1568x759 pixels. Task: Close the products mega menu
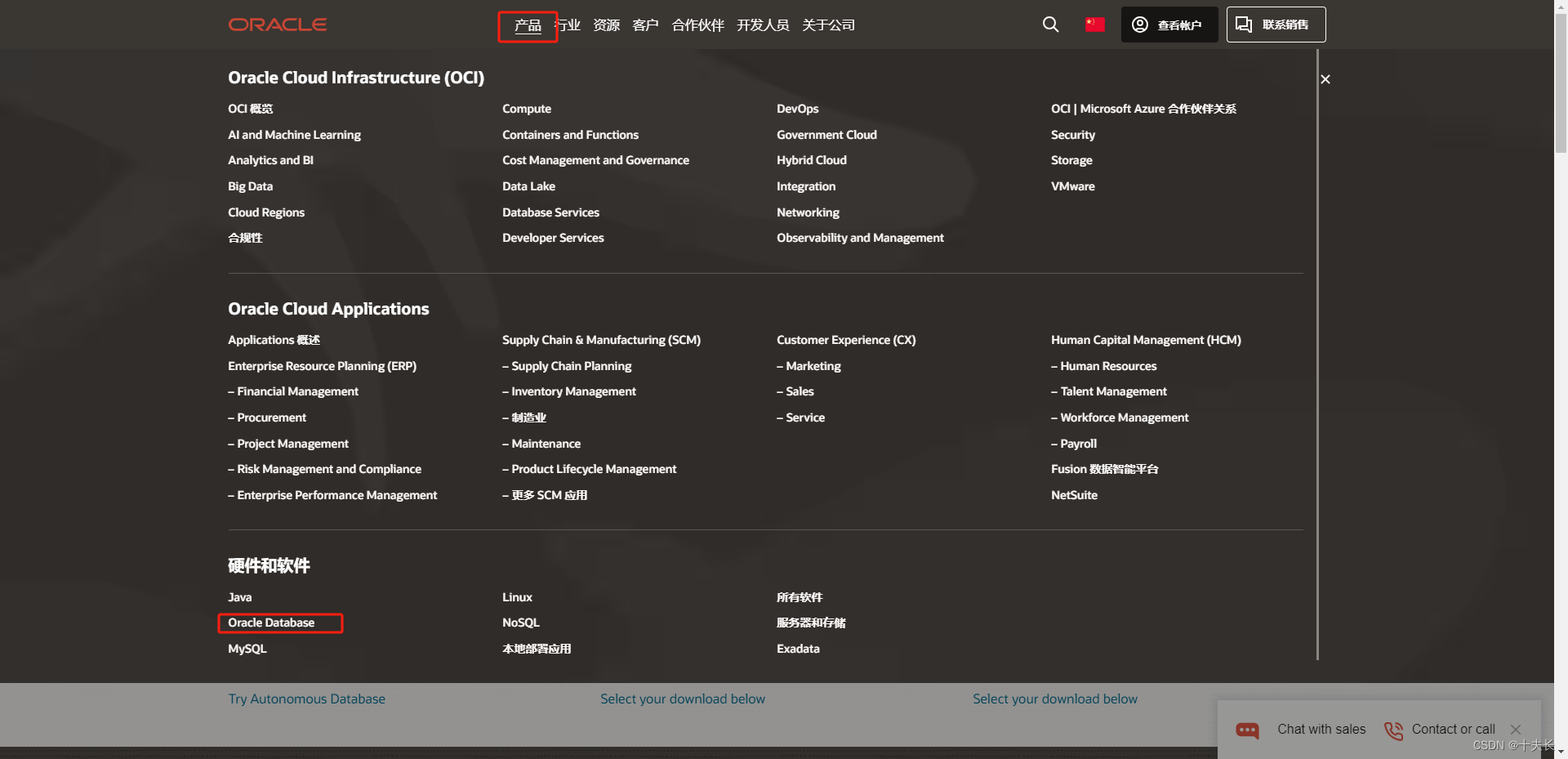[1325, 79]
